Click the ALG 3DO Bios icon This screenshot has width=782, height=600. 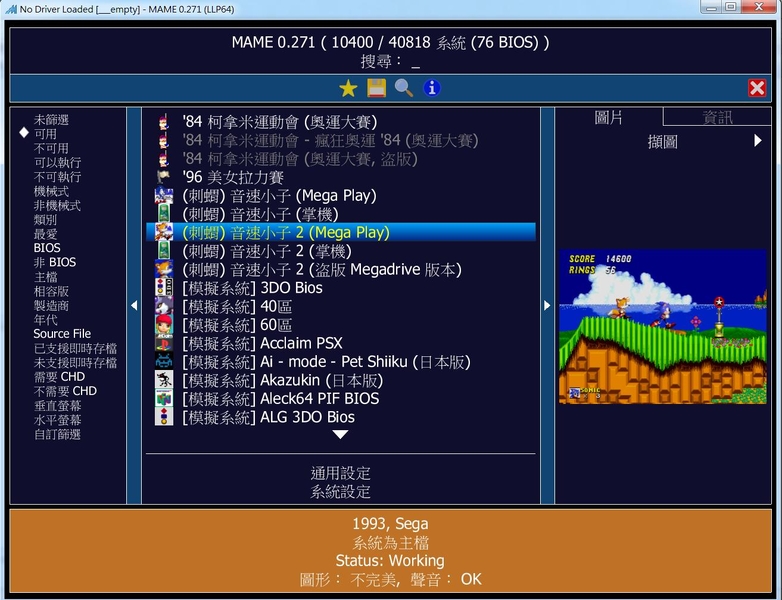point(164,417)
